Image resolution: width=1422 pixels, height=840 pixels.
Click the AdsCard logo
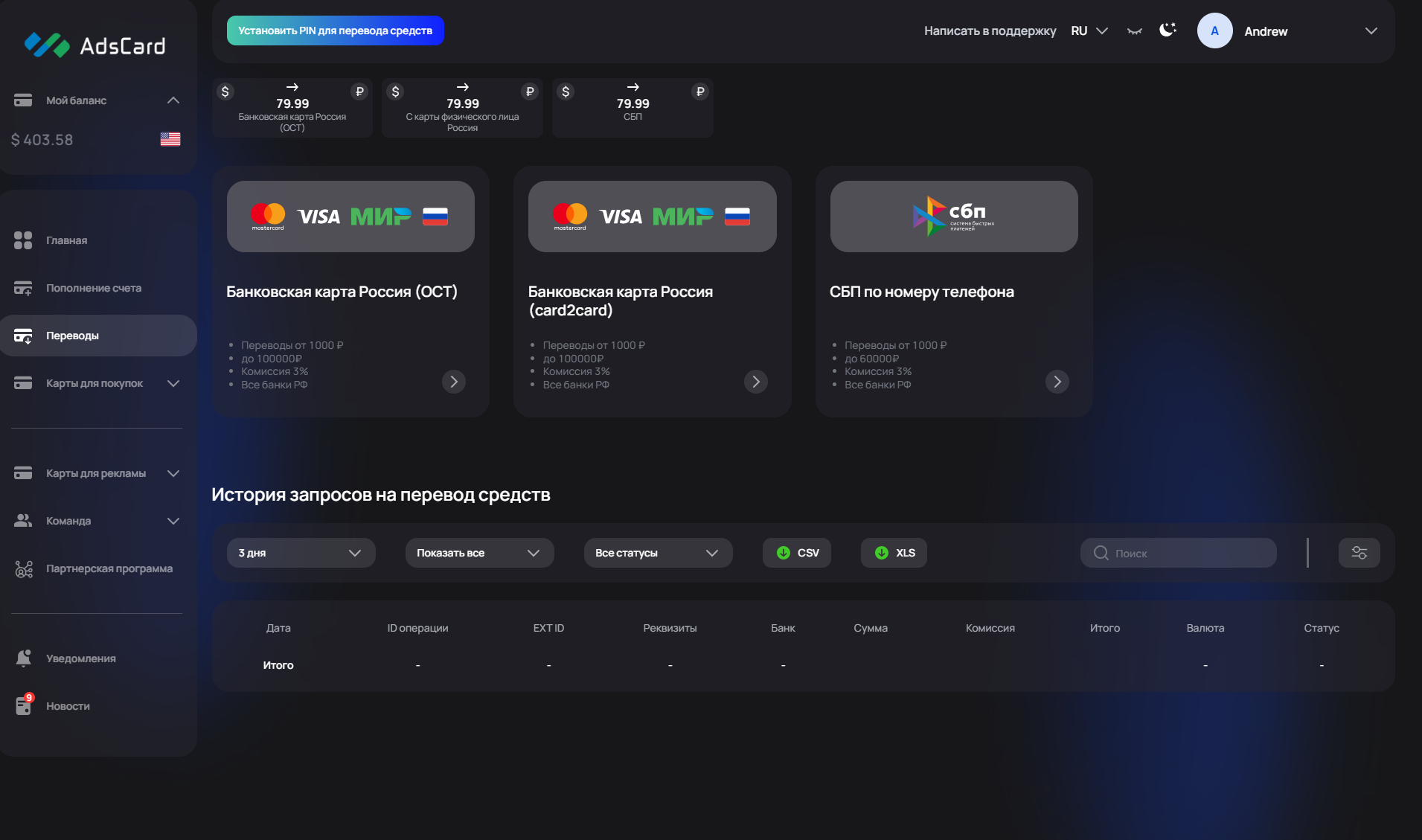tap(95, 45)
